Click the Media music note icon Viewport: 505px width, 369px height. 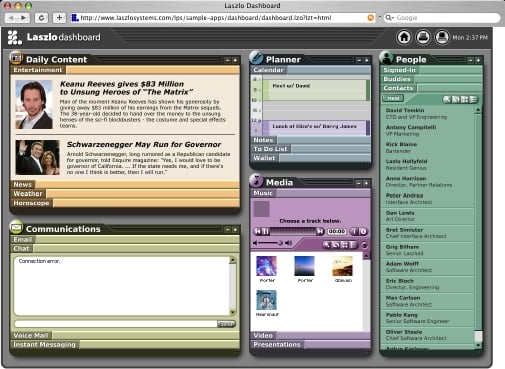point(256,180)
